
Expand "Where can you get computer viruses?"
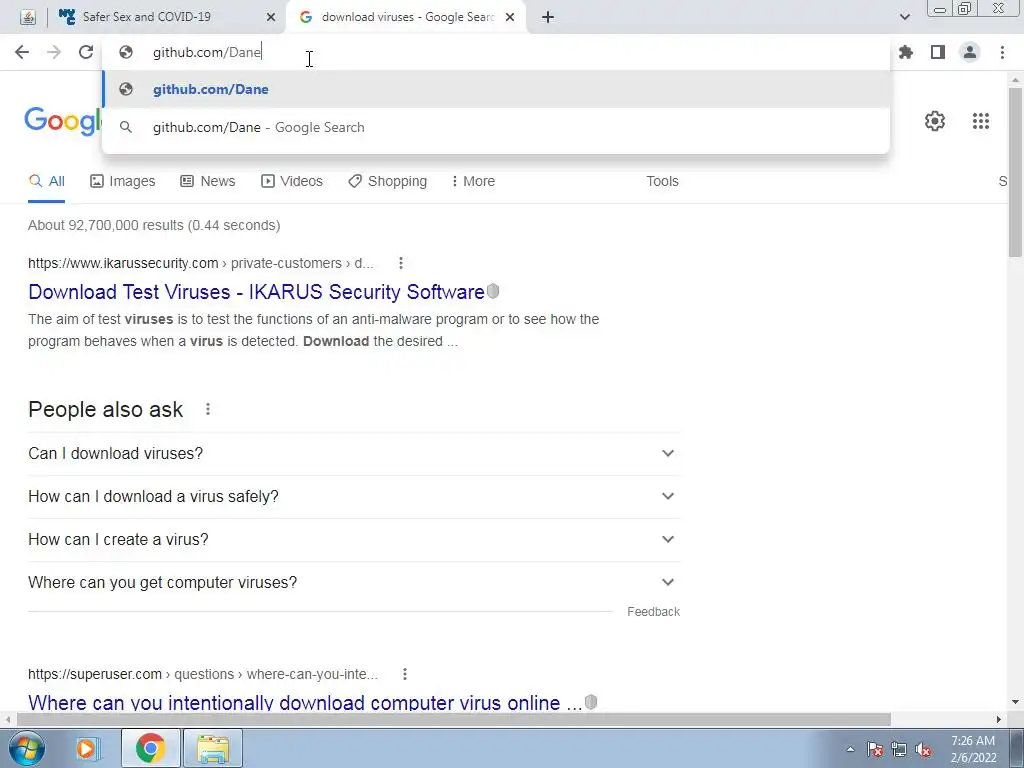pos(354,583)
